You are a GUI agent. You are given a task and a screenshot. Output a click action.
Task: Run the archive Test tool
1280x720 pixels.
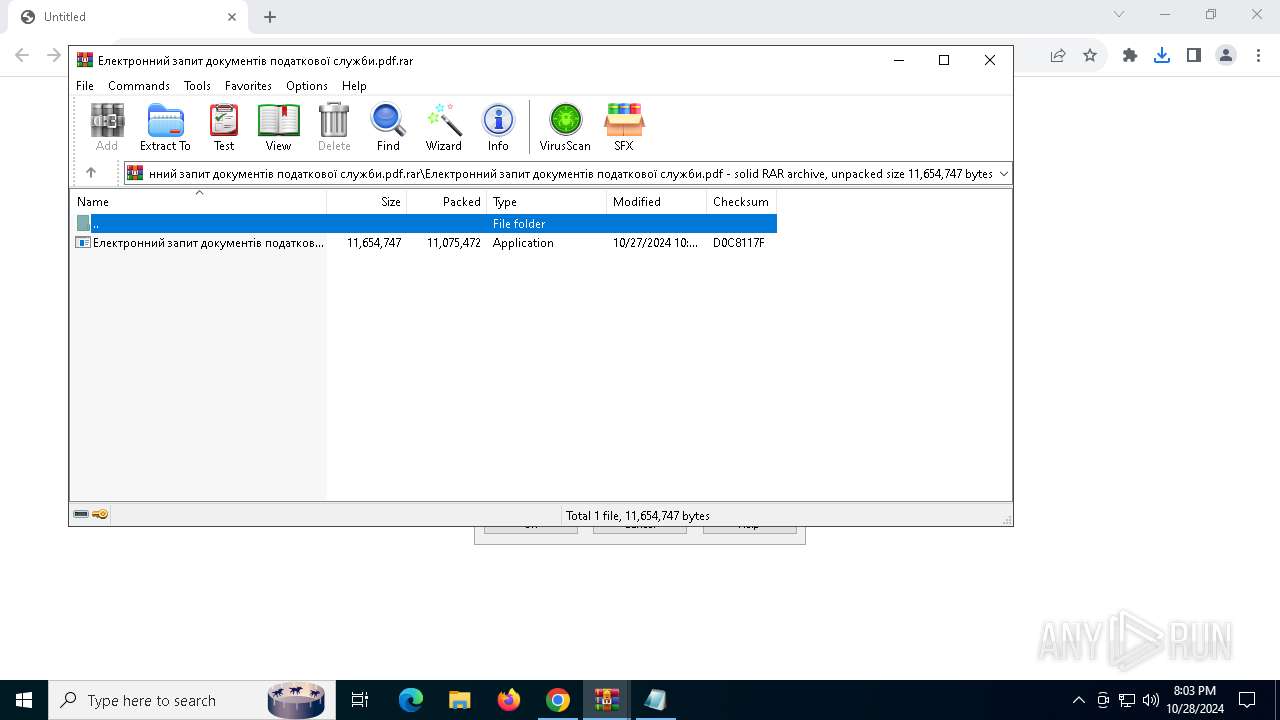(224, 127)
